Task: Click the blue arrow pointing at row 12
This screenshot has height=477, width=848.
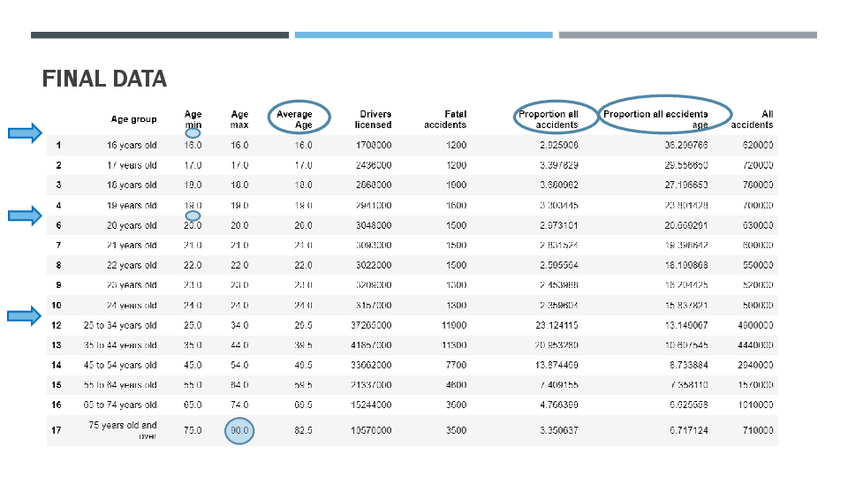Action: tap(24, 316)
